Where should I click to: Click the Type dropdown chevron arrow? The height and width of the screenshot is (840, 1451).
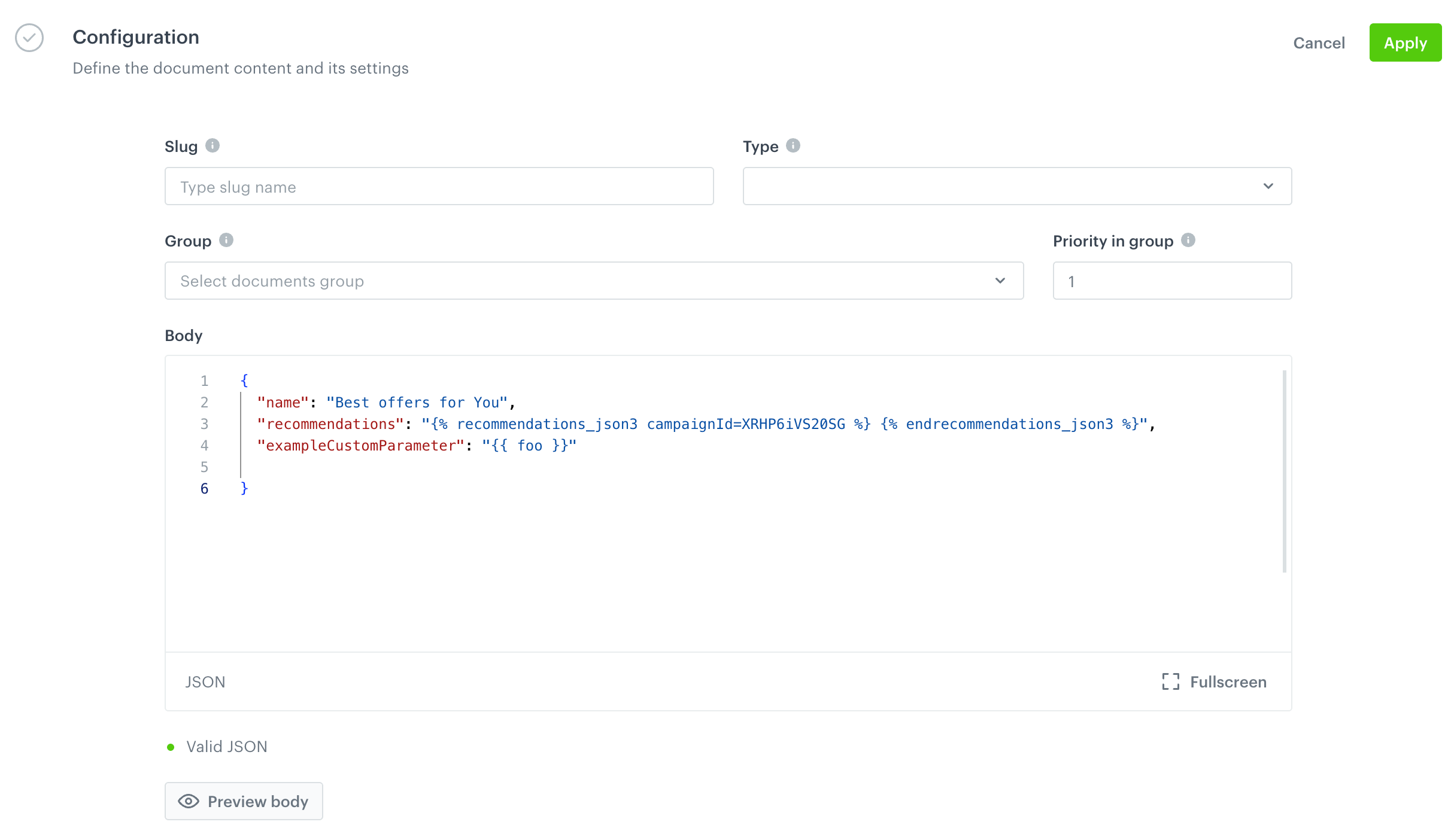(1268, 186)
